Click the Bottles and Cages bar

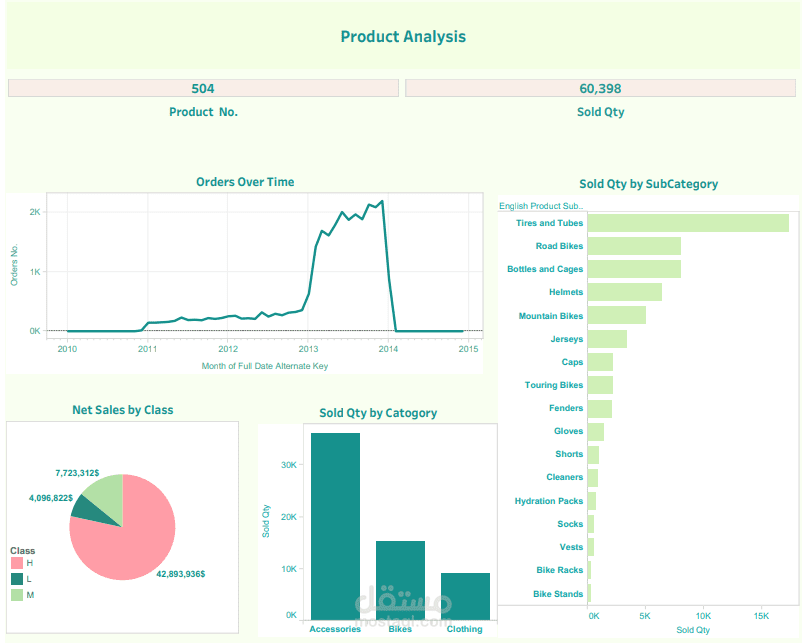(634, 269)
